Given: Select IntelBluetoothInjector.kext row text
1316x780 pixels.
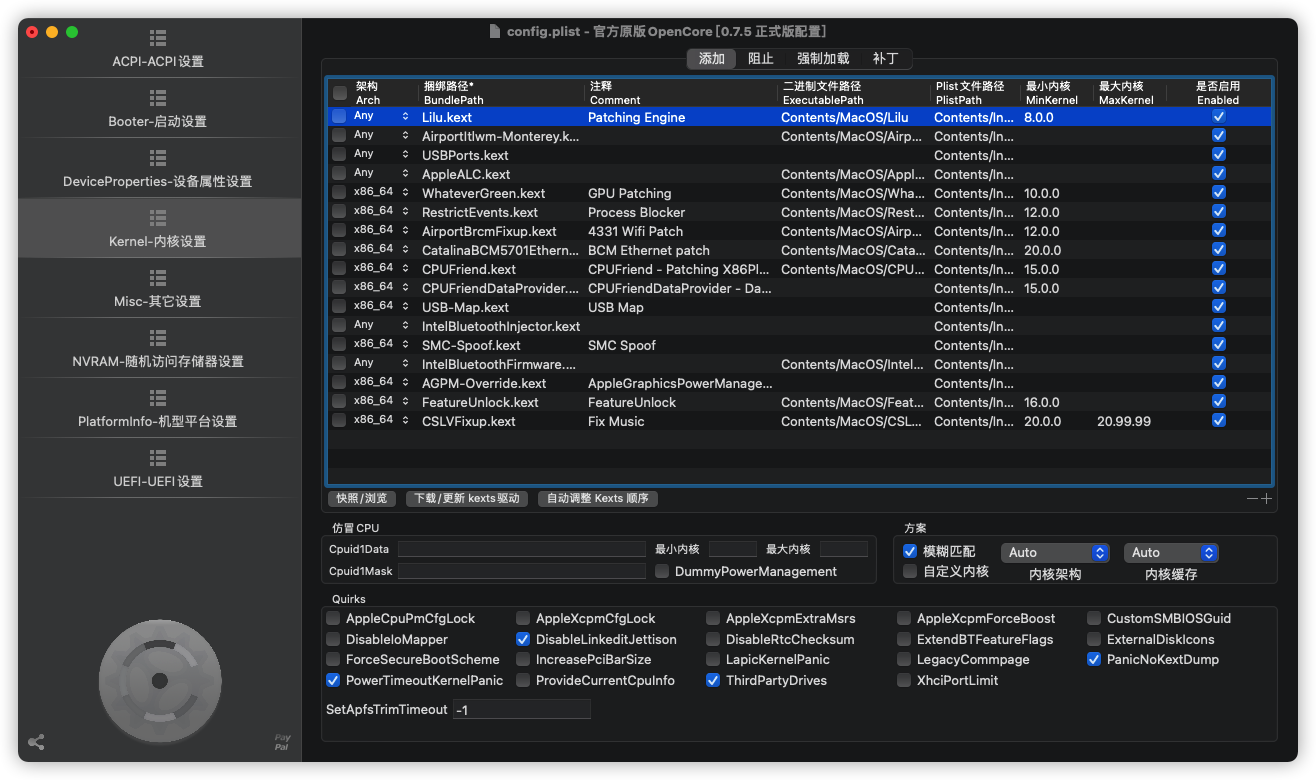Looking at the screenshot, I should coord(501,326).
